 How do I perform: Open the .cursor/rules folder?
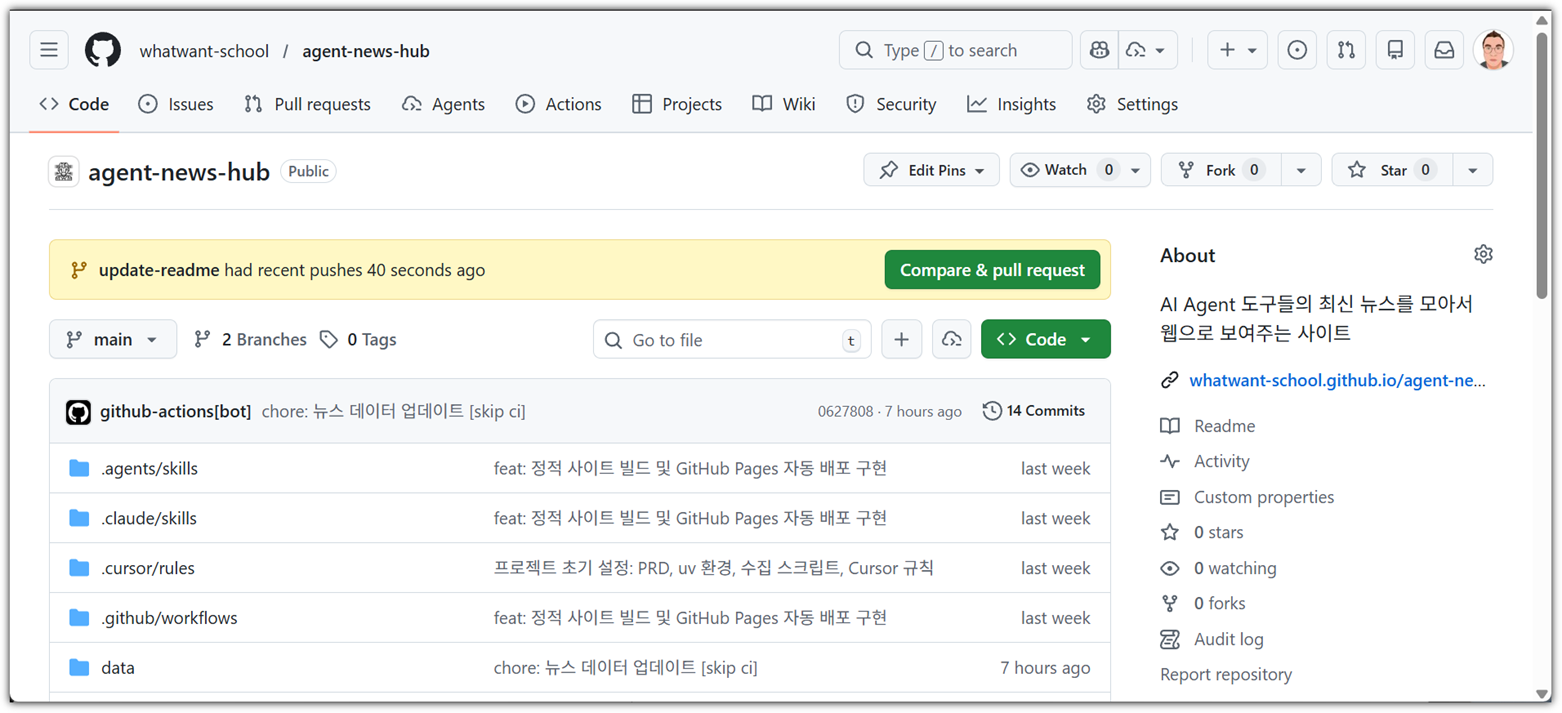pos(148,568)
